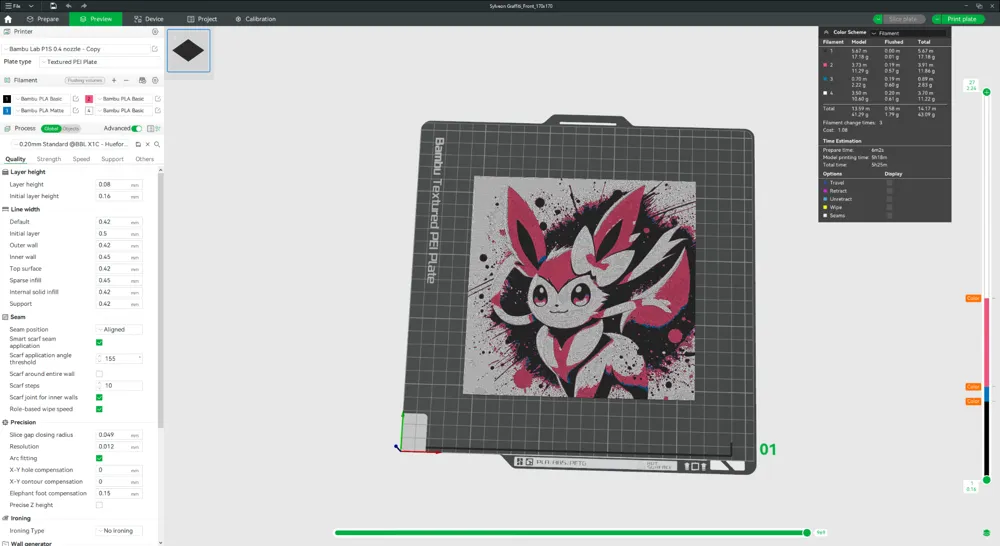This screenshot has height=546, width=1000.
Task: Edit filament 4 preset
Action: coord(158,110)
